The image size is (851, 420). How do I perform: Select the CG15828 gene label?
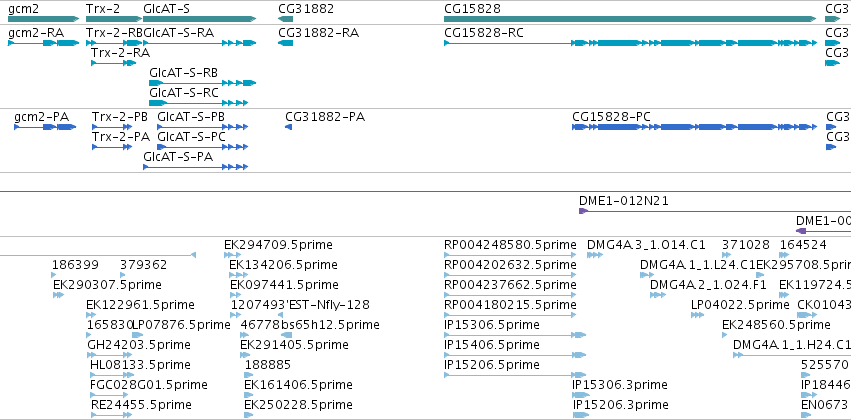(472, 9)
